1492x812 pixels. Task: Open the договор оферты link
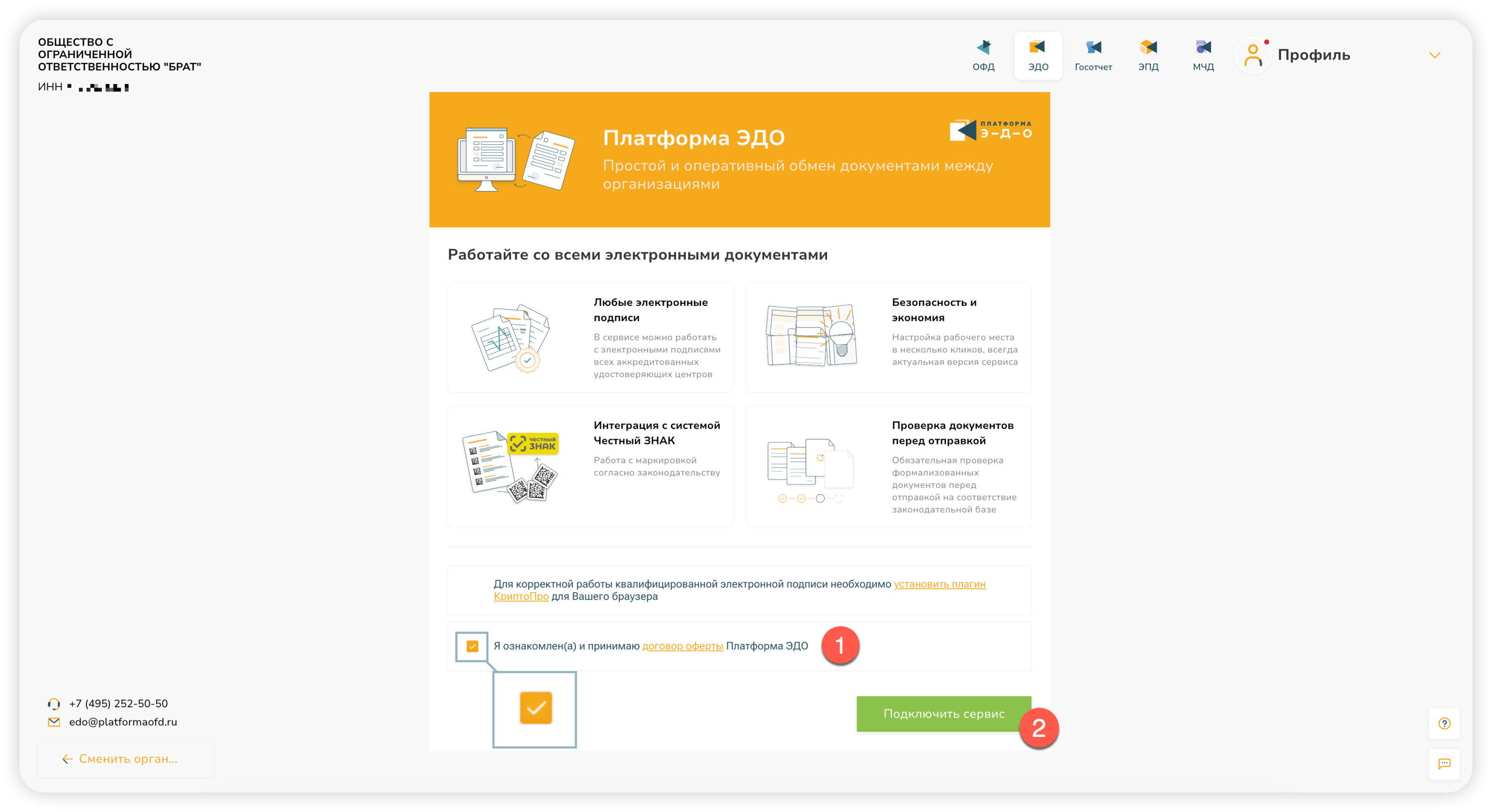[x=682, y=646]
